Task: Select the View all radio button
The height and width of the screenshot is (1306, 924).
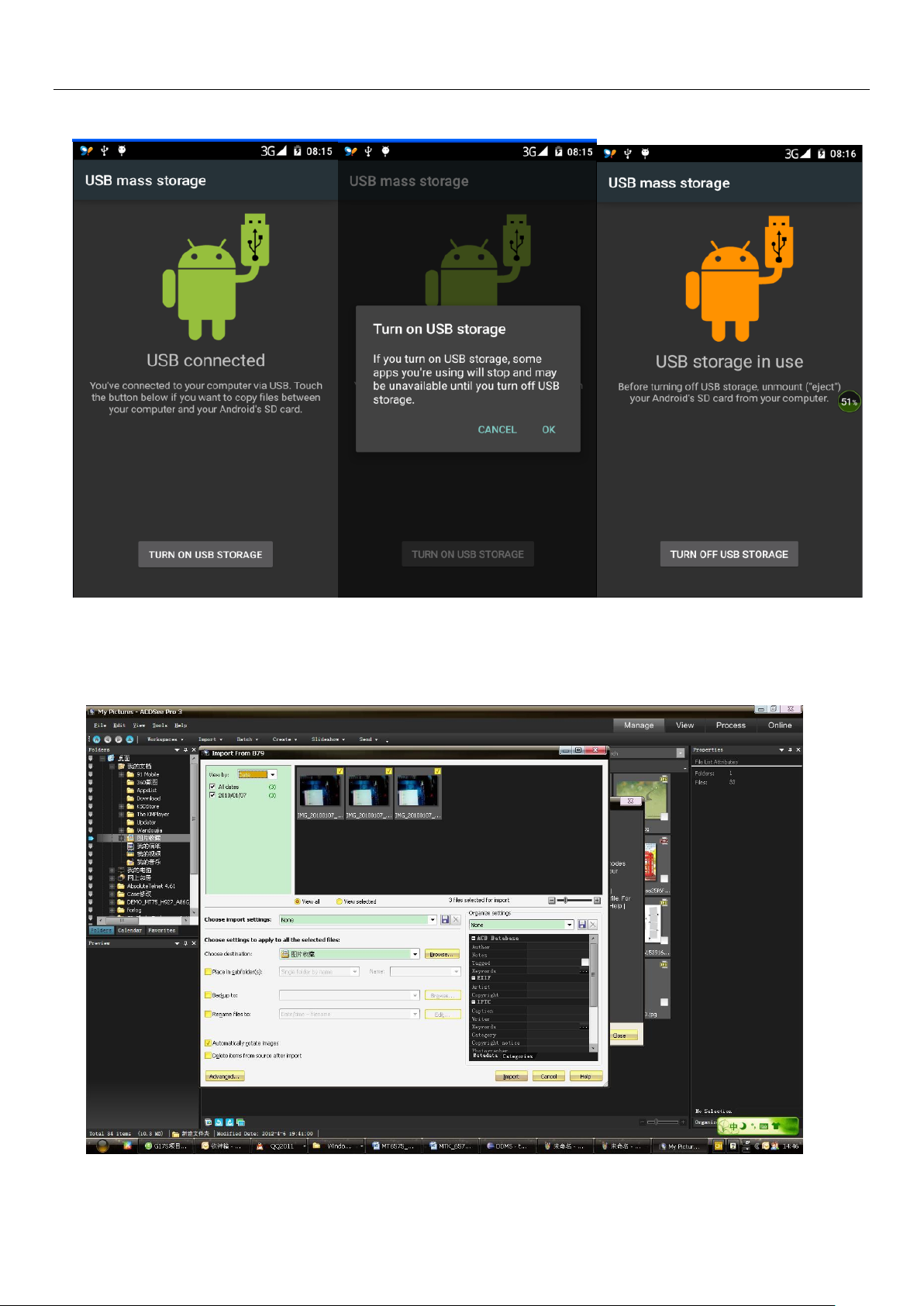Action: coord(298,901)
